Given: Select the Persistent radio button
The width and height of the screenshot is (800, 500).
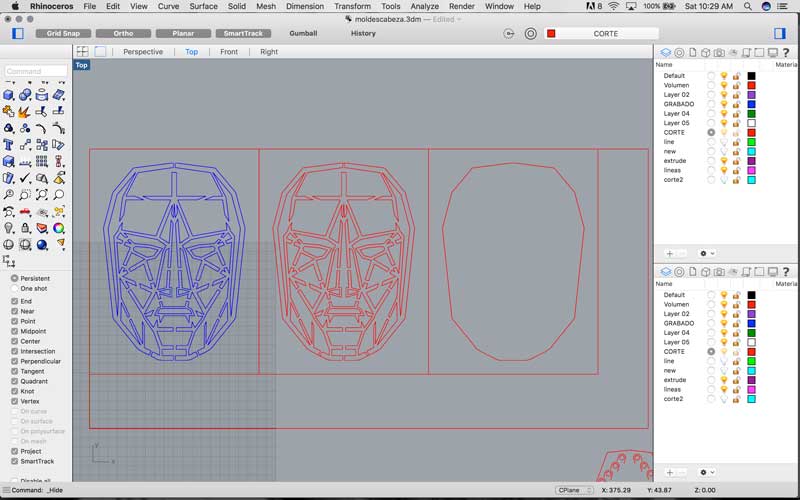Looking at the screenshot, I should pos(15,278).
